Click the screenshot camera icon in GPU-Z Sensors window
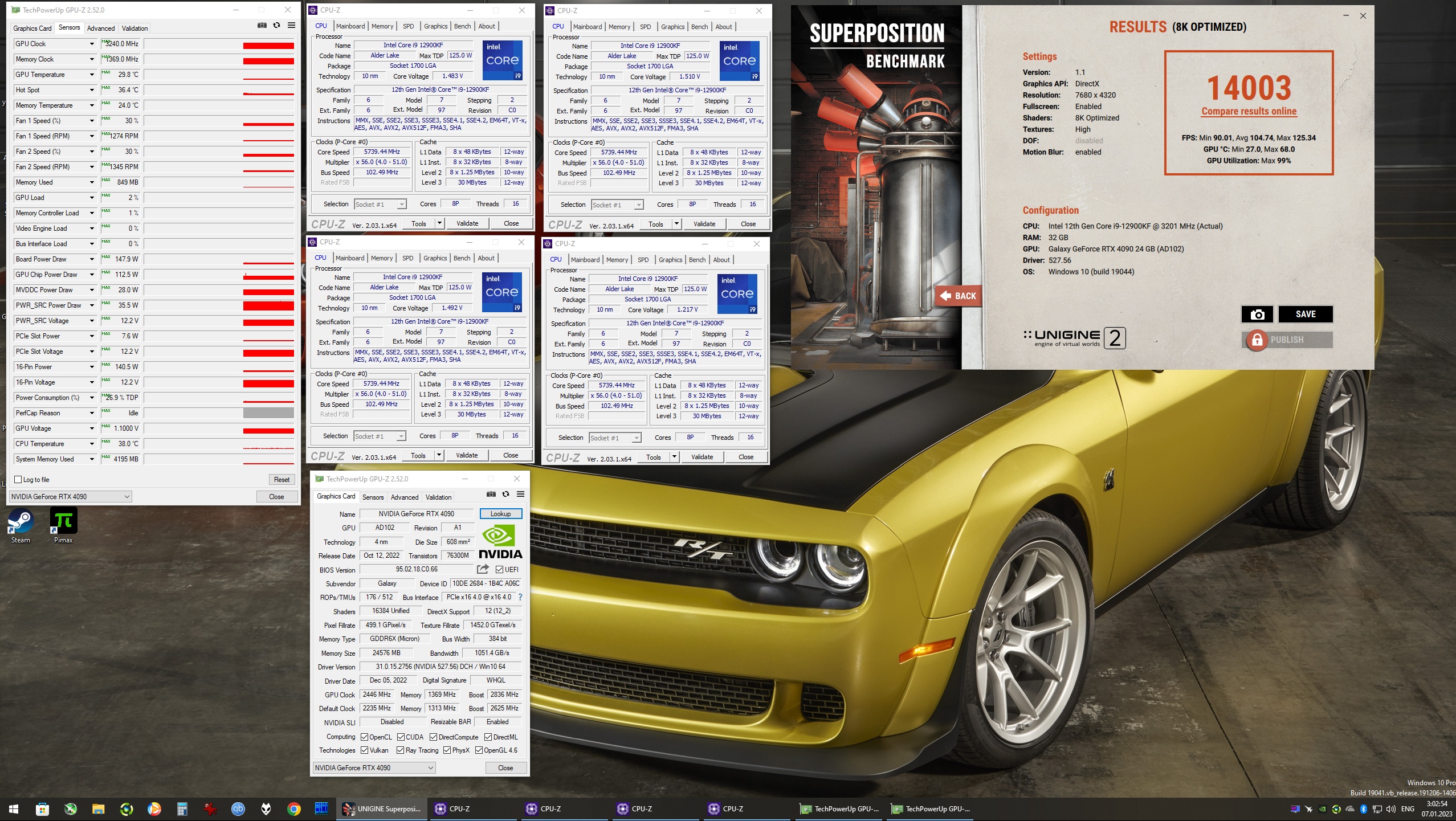 coord(262,26)
